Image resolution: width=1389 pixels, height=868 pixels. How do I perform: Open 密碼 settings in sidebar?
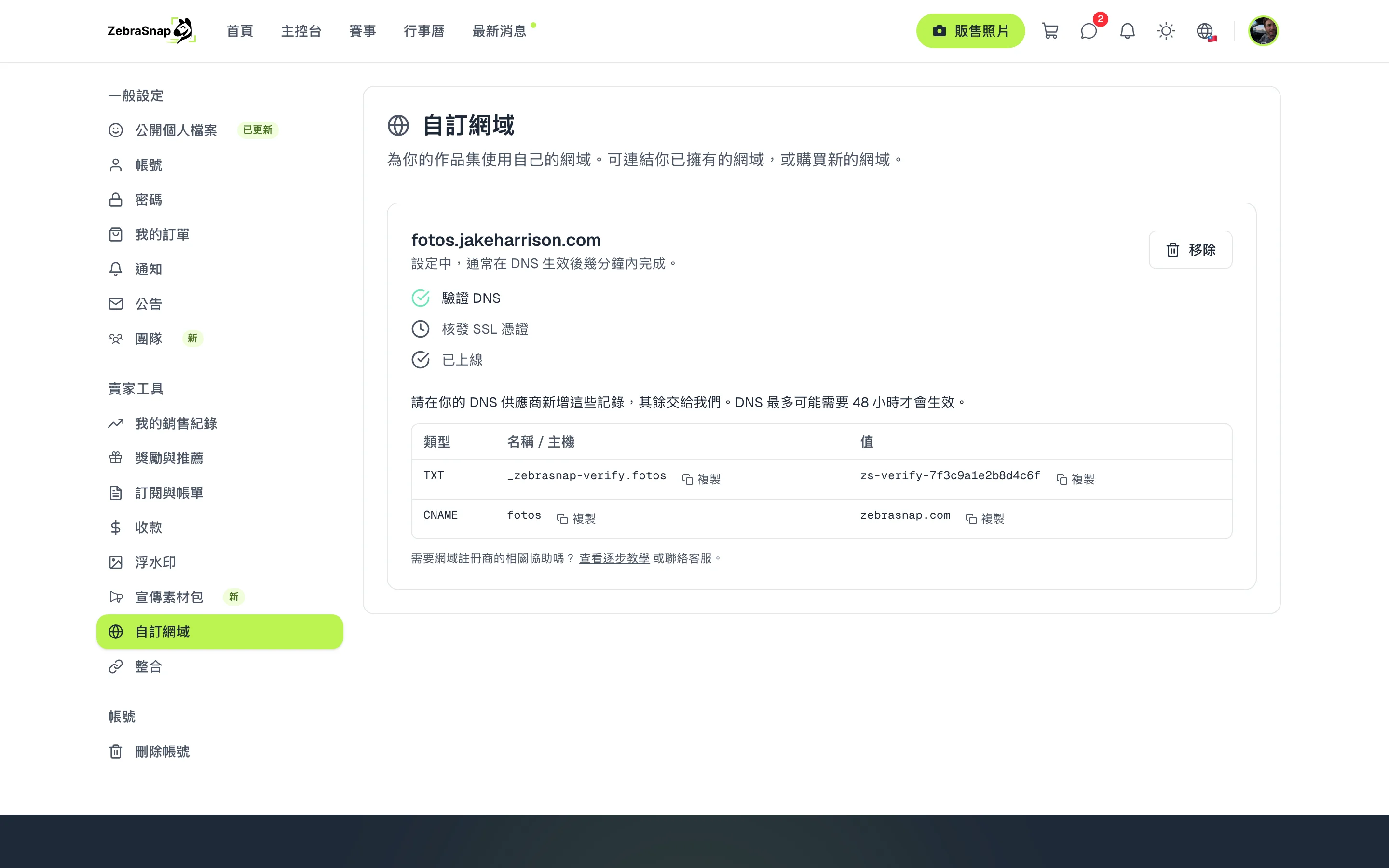220,200
